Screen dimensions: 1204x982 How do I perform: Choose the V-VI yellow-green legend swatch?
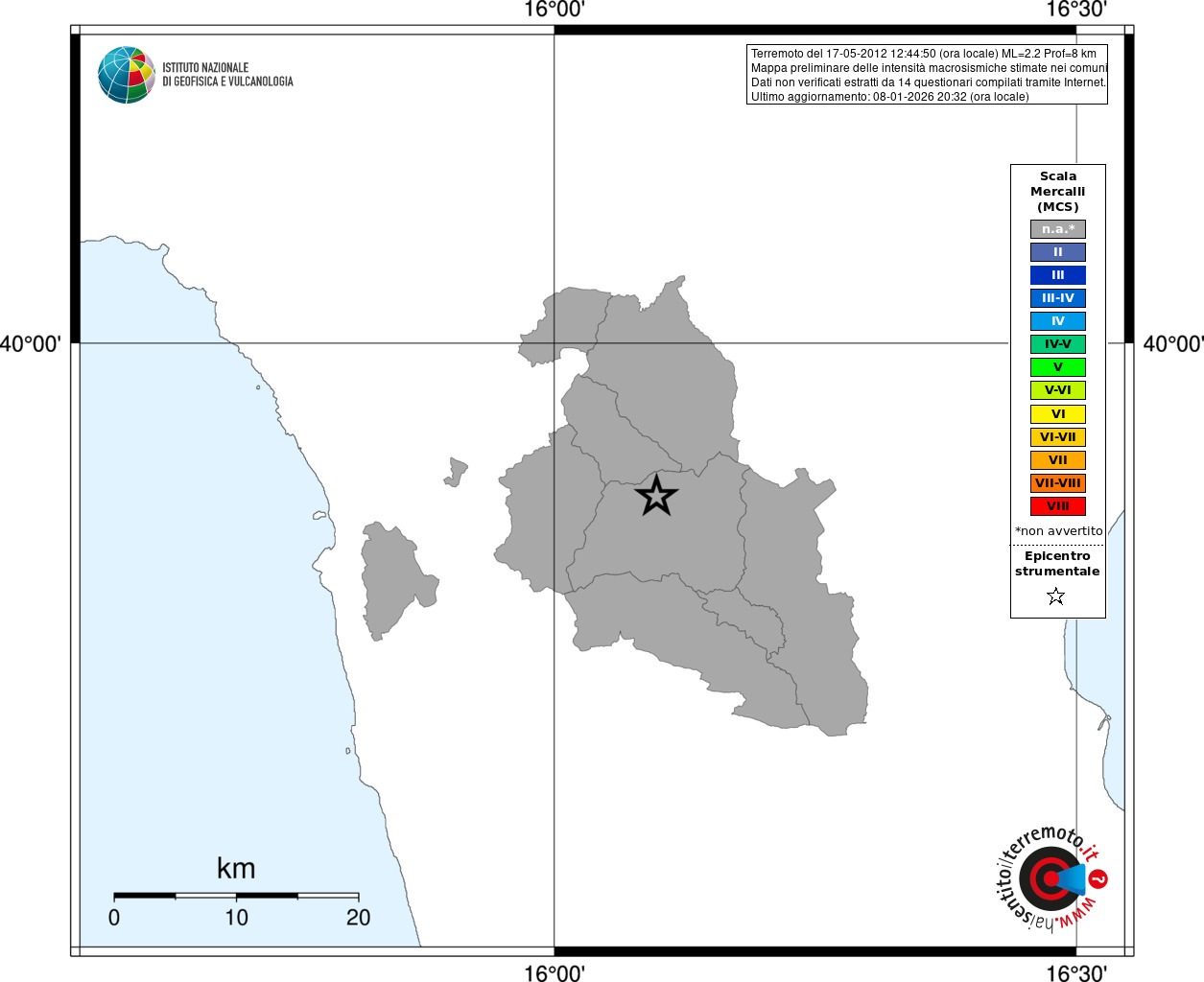coord(1057,390)
